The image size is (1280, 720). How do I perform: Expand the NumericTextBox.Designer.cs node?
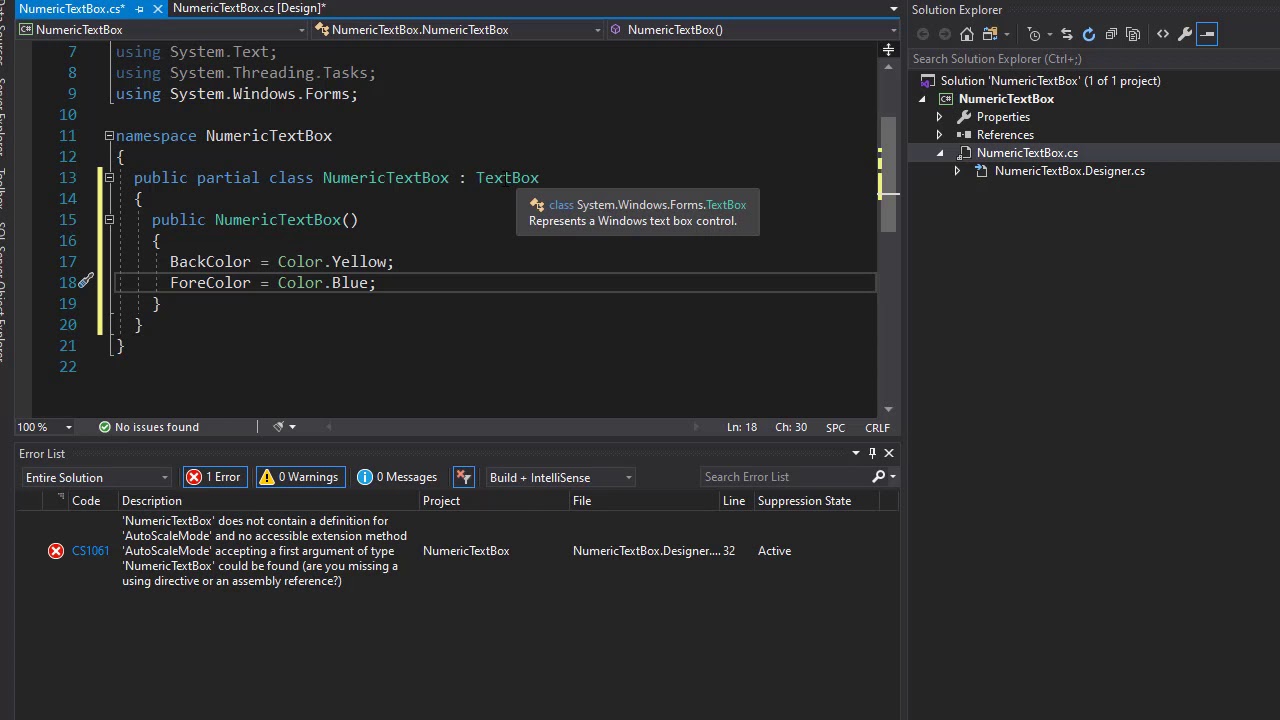pos(957,171)
